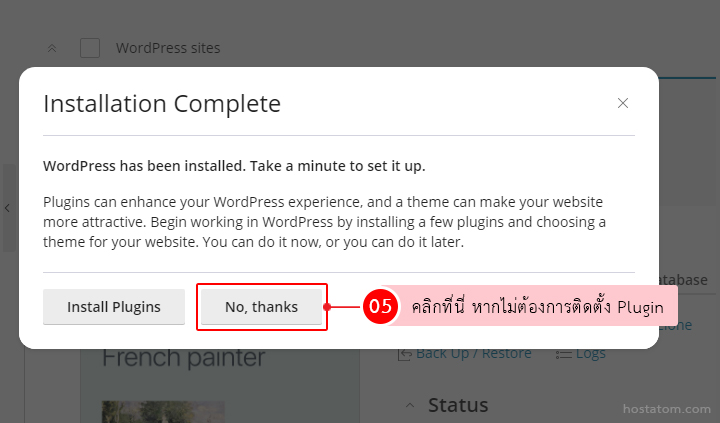
Task: Click the Install Plugins button
Action: click(114, 307)
